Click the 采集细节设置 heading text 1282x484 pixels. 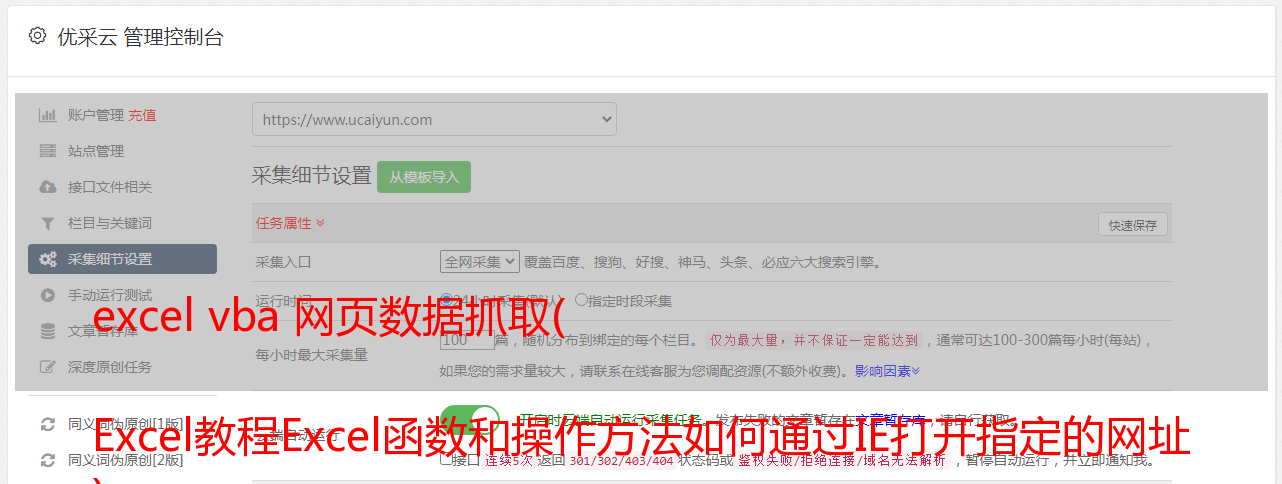(312, 176)
